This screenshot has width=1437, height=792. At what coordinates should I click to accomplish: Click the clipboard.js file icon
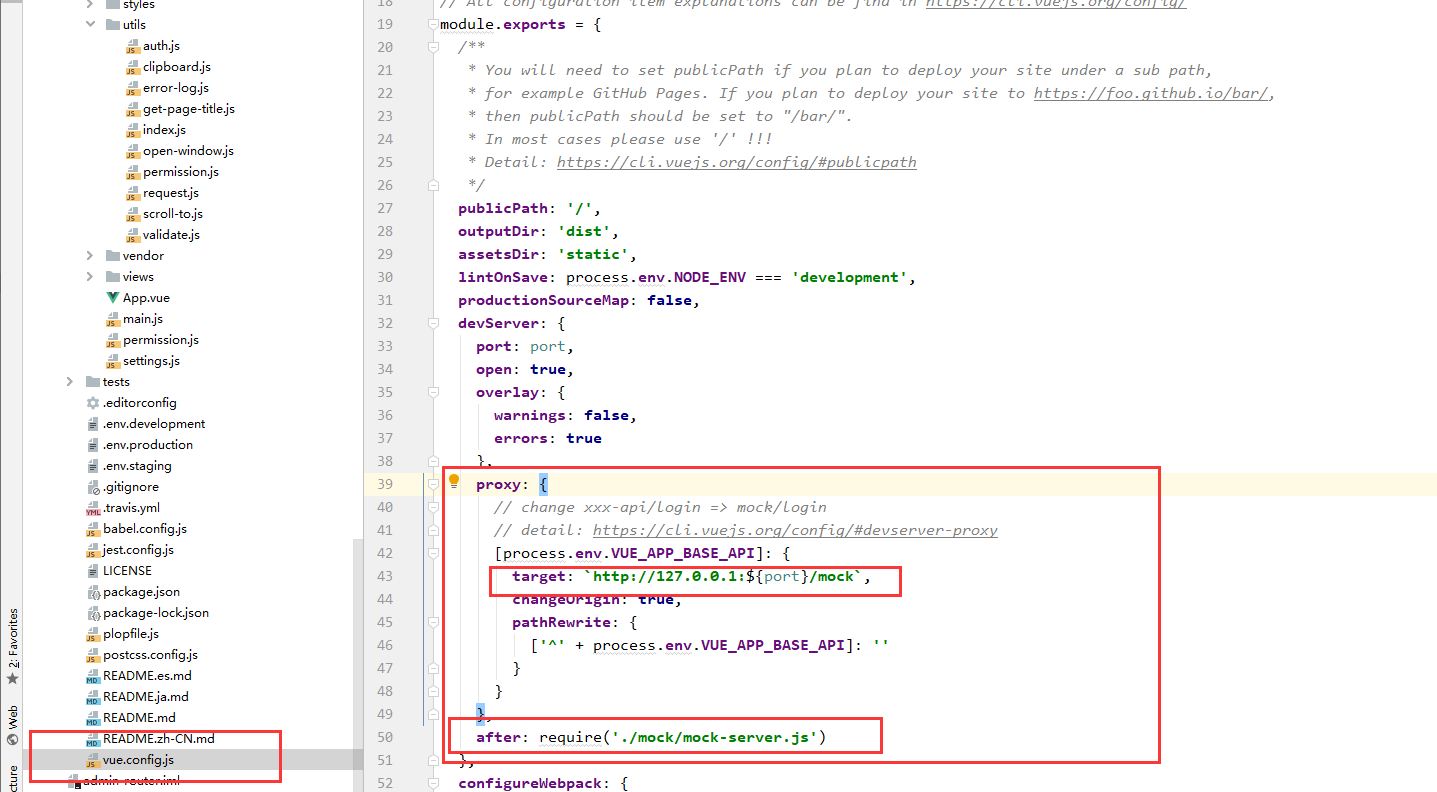(132, 67)
